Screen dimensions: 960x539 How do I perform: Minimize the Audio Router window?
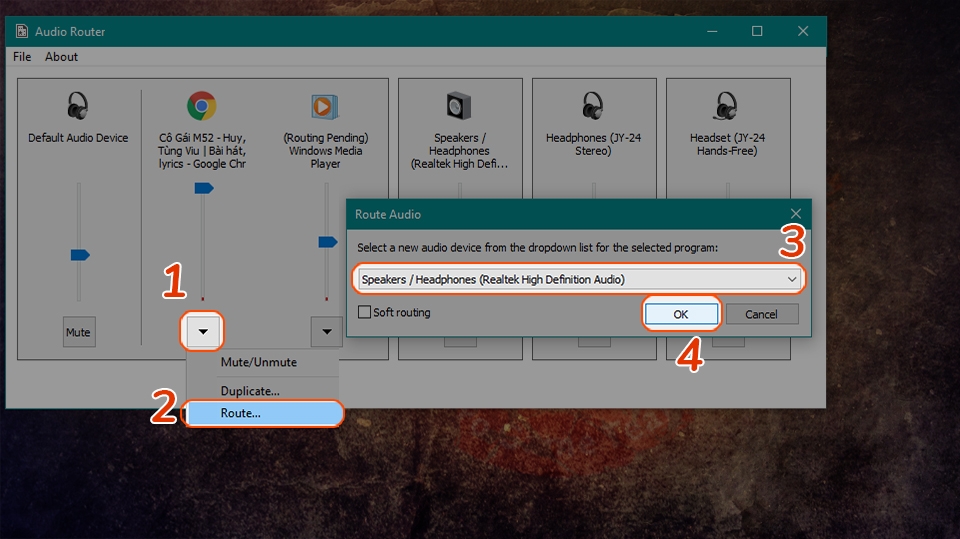pos(712,31)
